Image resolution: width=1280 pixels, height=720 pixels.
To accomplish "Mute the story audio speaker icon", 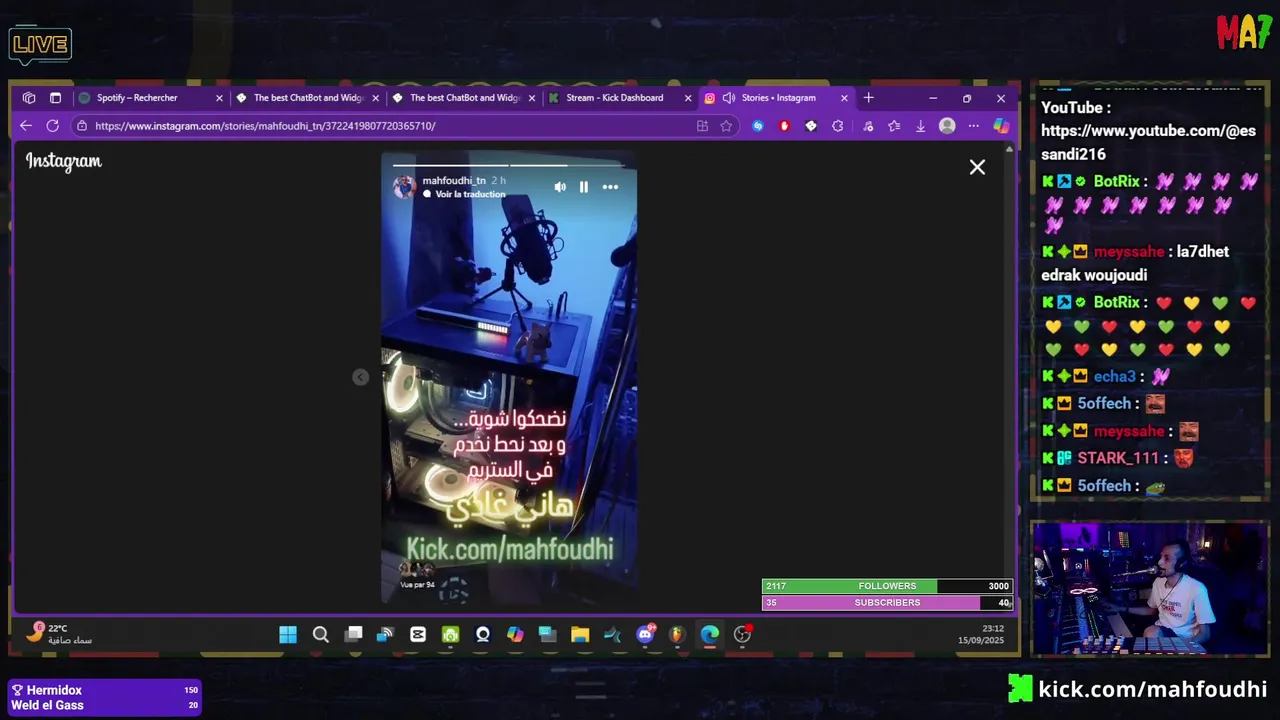I will click(560, 187).
